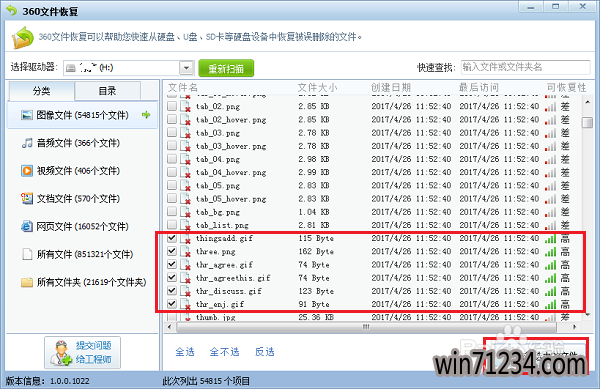
Task: Focus the 快速查找 search input field
Action: tap(525, 67)
